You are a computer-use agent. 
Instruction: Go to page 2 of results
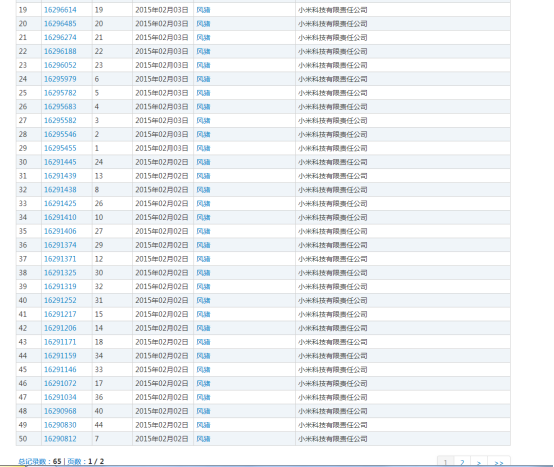(x=462, y=462)
